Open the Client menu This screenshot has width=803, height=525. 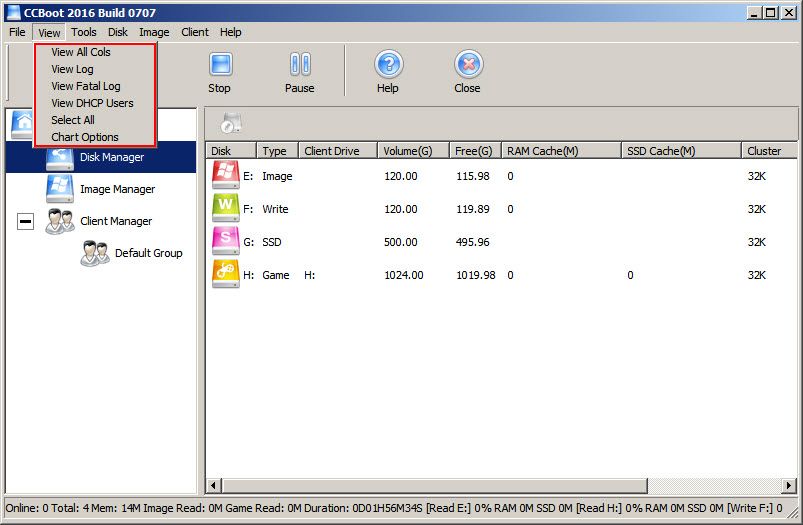[x=195, y=32]
